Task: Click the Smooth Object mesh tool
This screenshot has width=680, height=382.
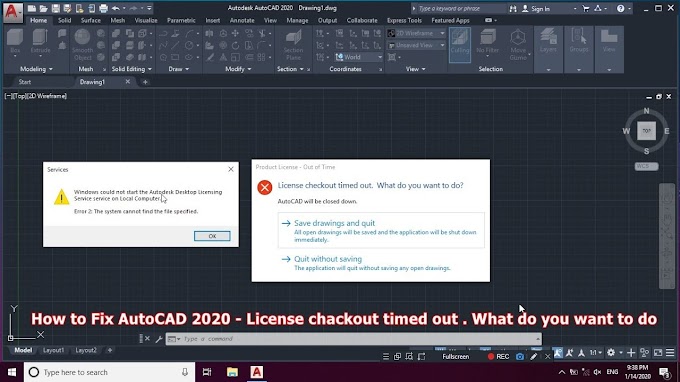Action: tap(82, 45)
